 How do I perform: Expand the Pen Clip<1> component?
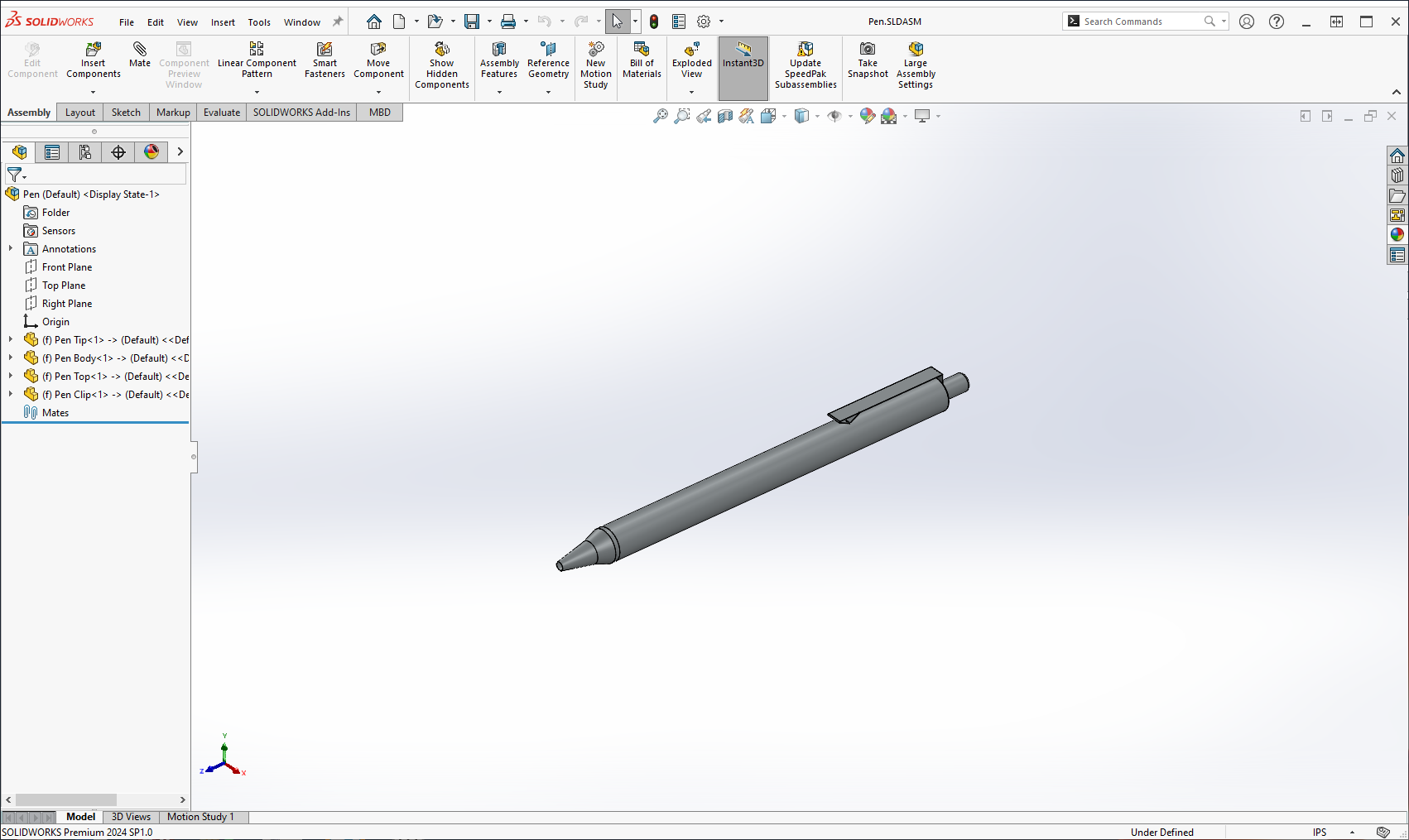[x=11, y=394]
